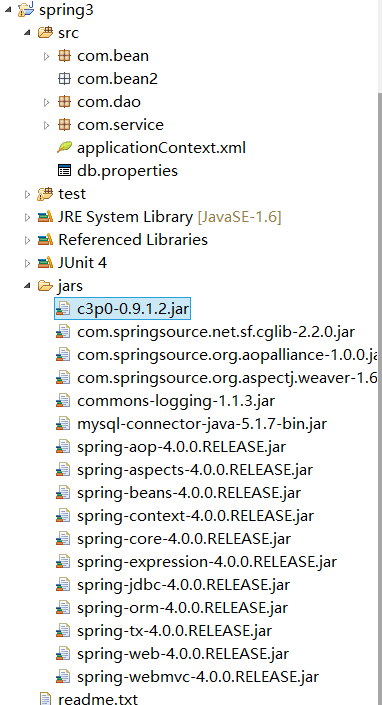Image resolution: width=382 pixels, height=705 pixels.
Task: Click the aspectj.weaver jar file icon
Action: 63,378
